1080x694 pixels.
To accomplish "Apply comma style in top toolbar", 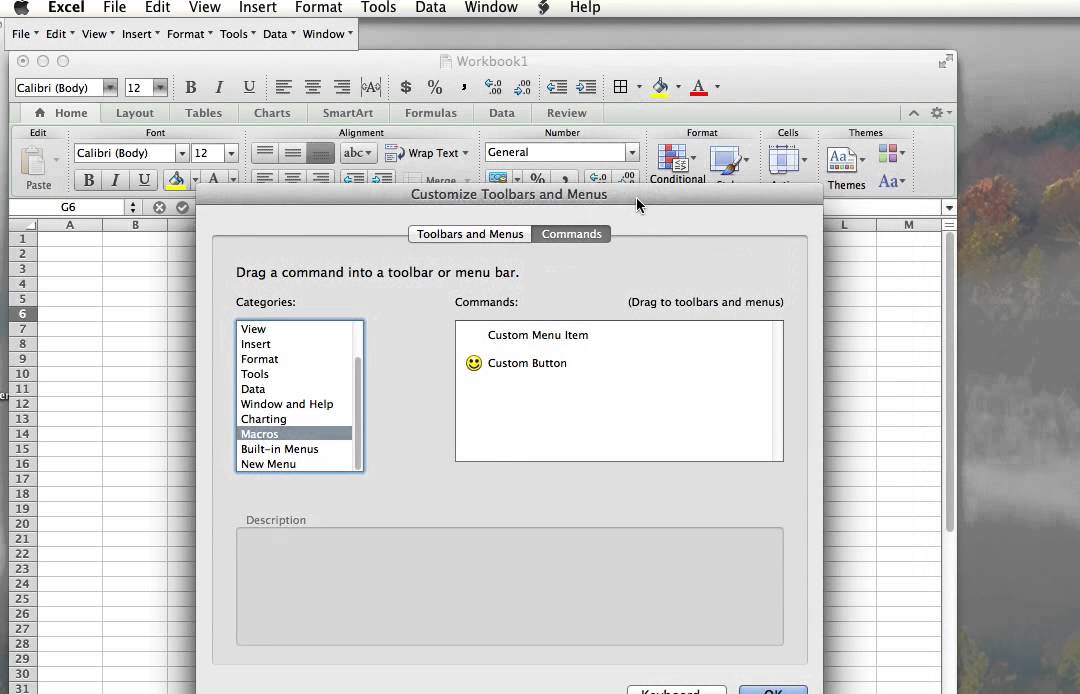I will (x=464, y=87).
